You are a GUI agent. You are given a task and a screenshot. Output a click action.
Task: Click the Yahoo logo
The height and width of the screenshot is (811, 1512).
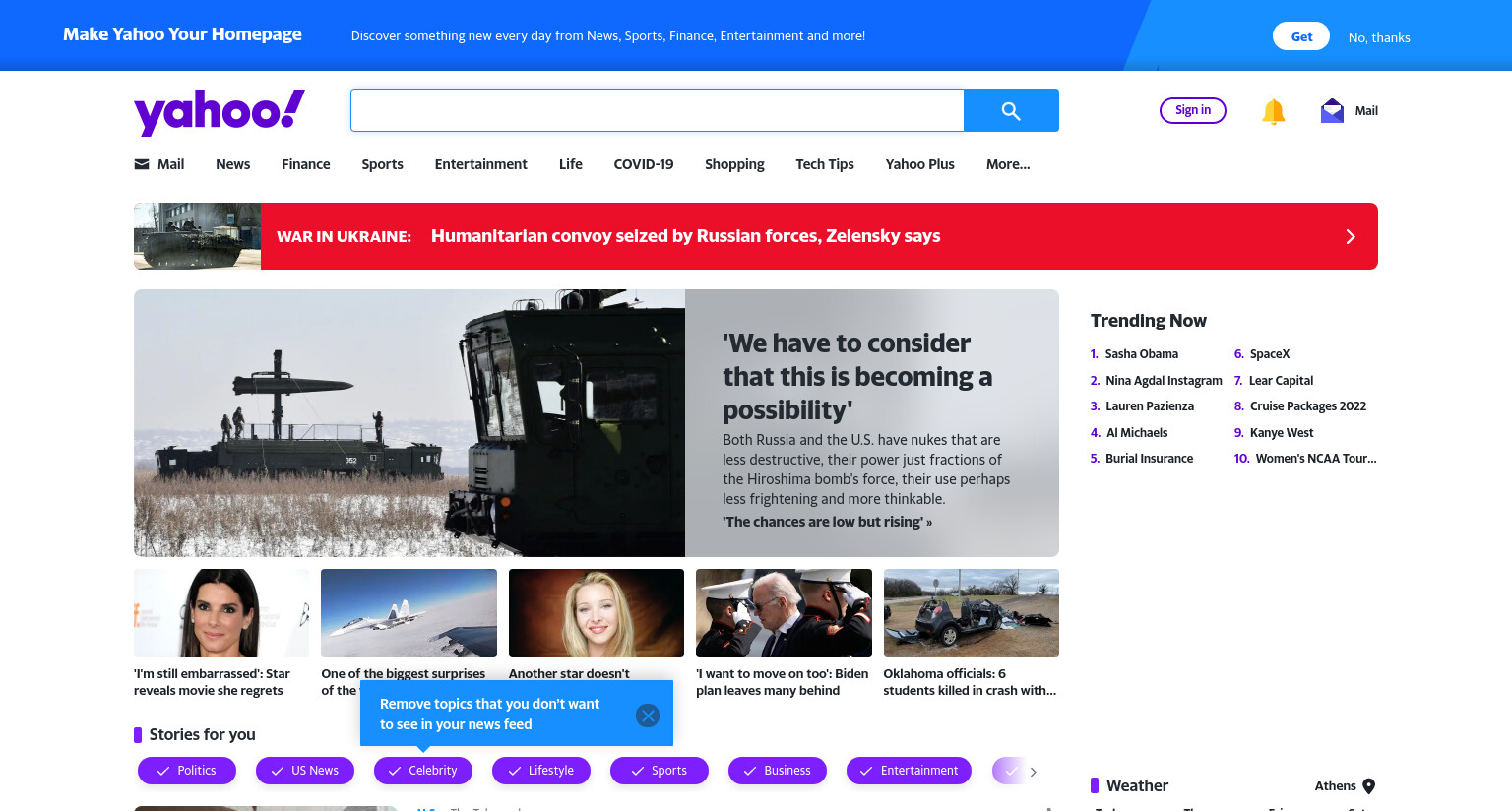(219, 111)
